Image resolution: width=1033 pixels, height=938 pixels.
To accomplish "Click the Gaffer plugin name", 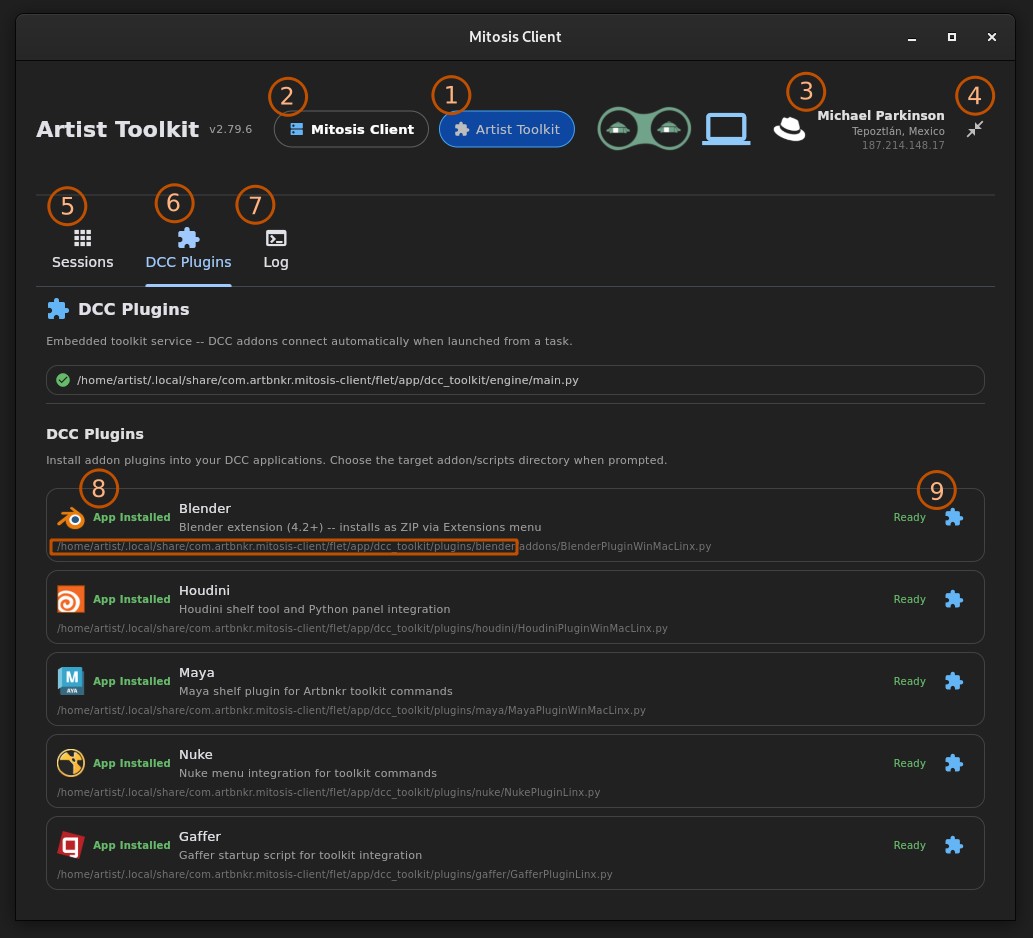I will (x=200, y=836).
